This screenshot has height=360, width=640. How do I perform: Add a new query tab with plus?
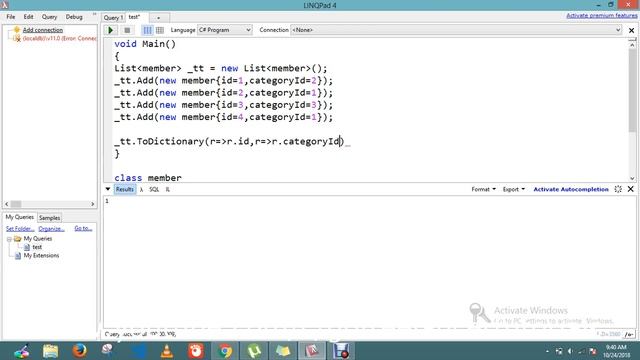(159, 18)
